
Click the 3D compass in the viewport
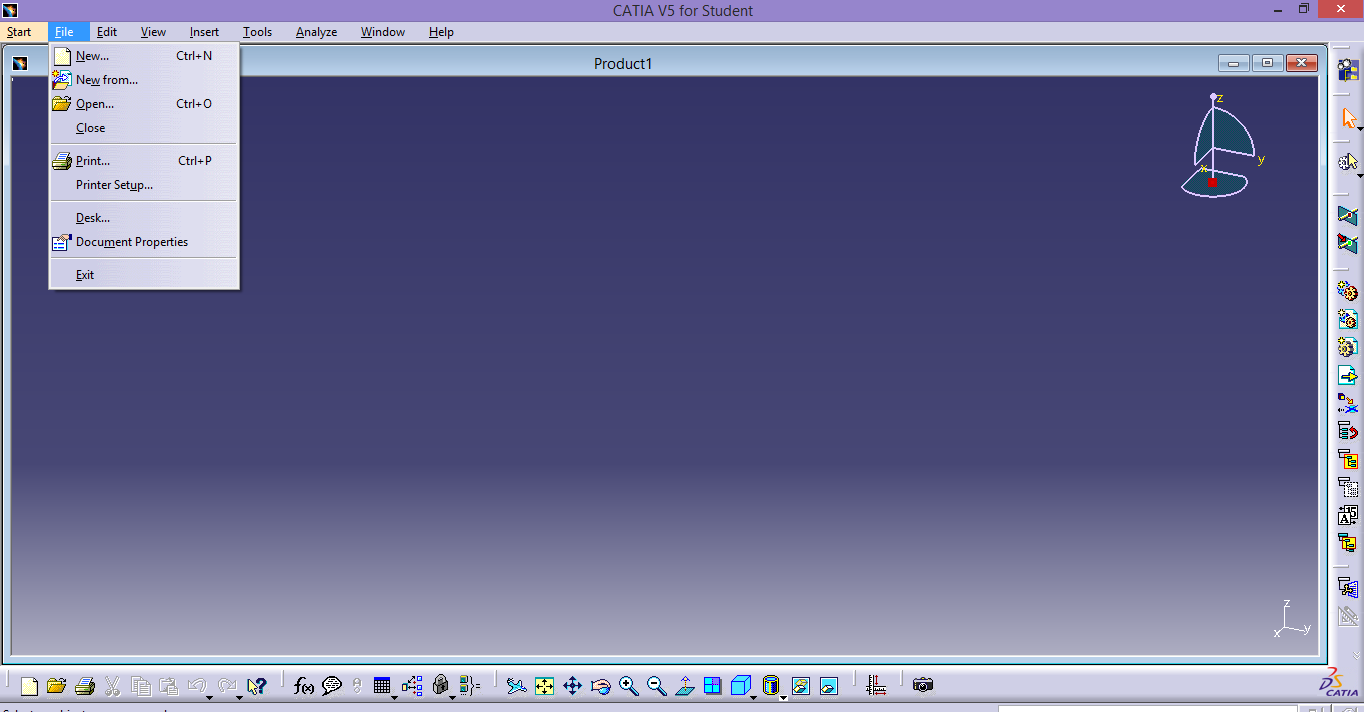[1222, 146]
